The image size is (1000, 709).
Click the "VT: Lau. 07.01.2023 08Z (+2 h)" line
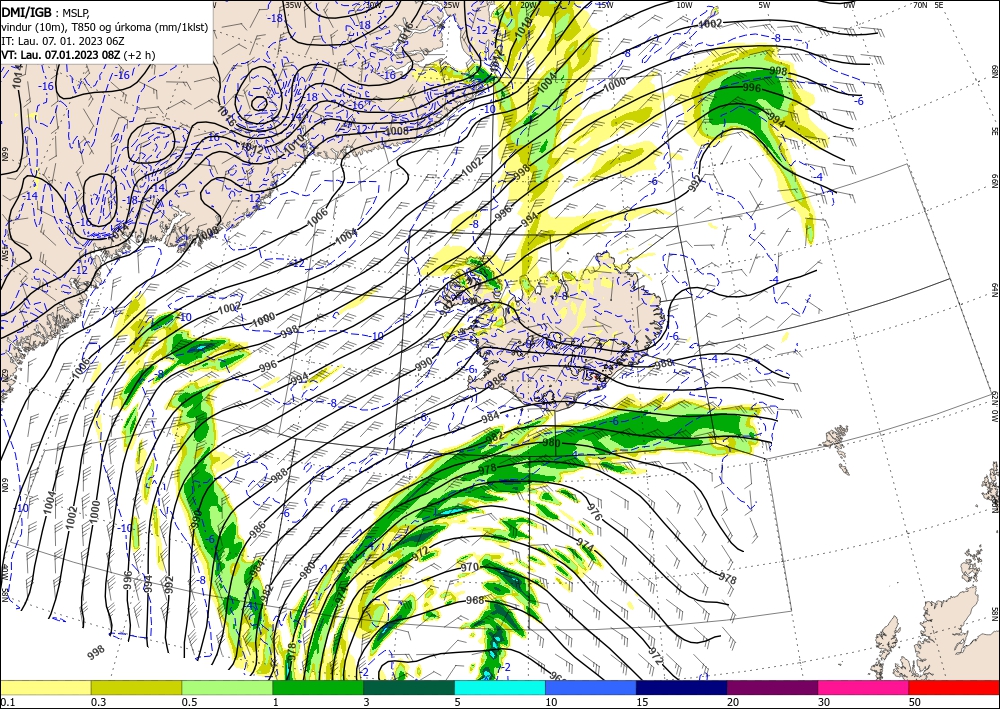78,55
